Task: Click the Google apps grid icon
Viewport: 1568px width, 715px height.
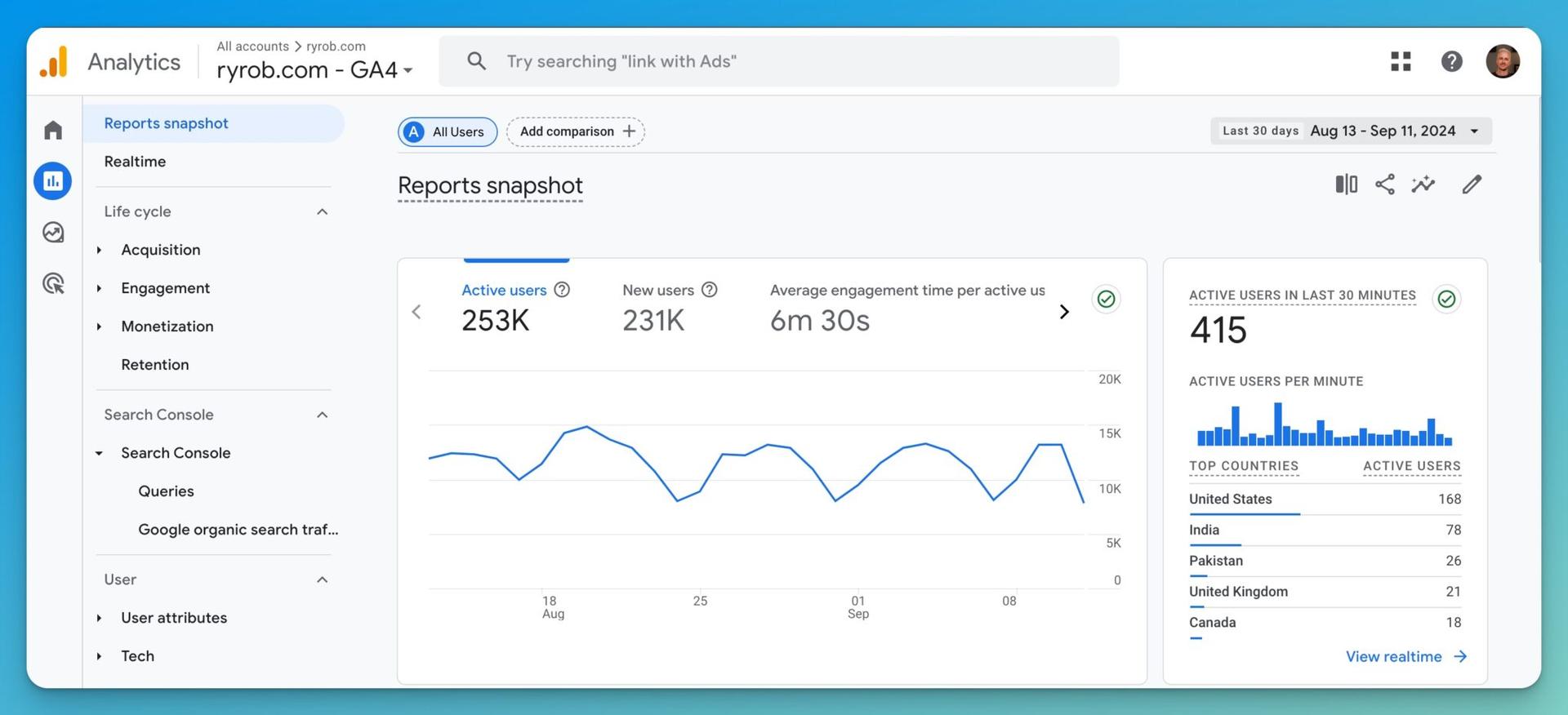Action: [1401, 61]
